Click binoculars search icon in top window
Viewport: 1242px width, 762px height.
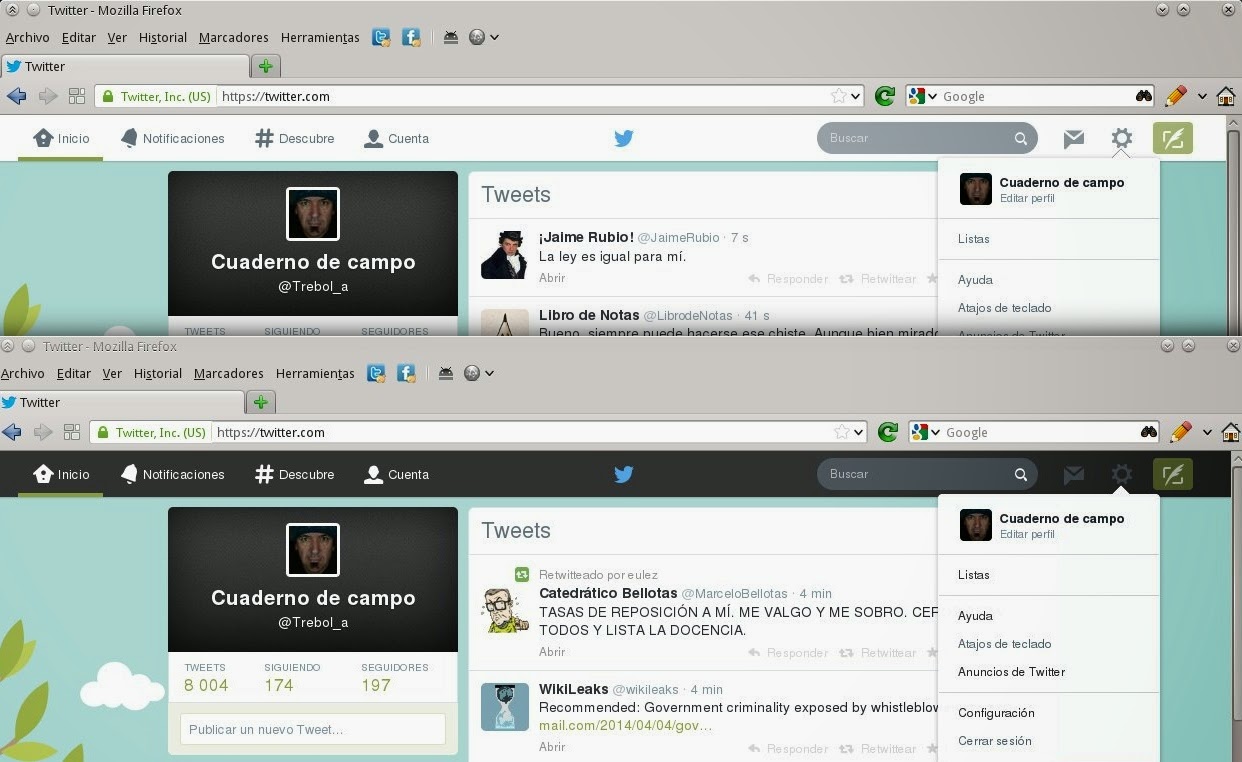pos(1144,96)
